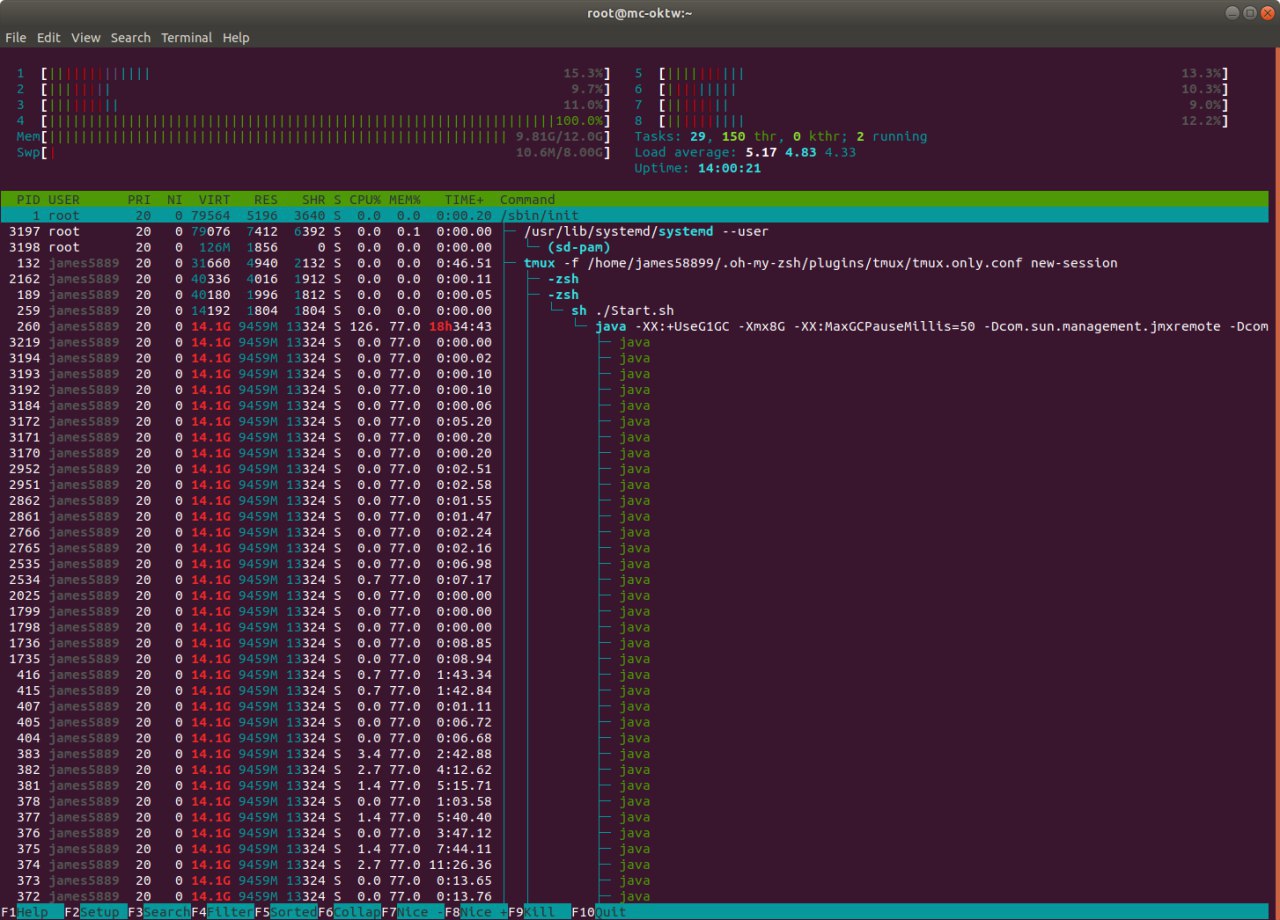
Task: Click the CPU 5 usage meter
Action: (x=931, y=73)
